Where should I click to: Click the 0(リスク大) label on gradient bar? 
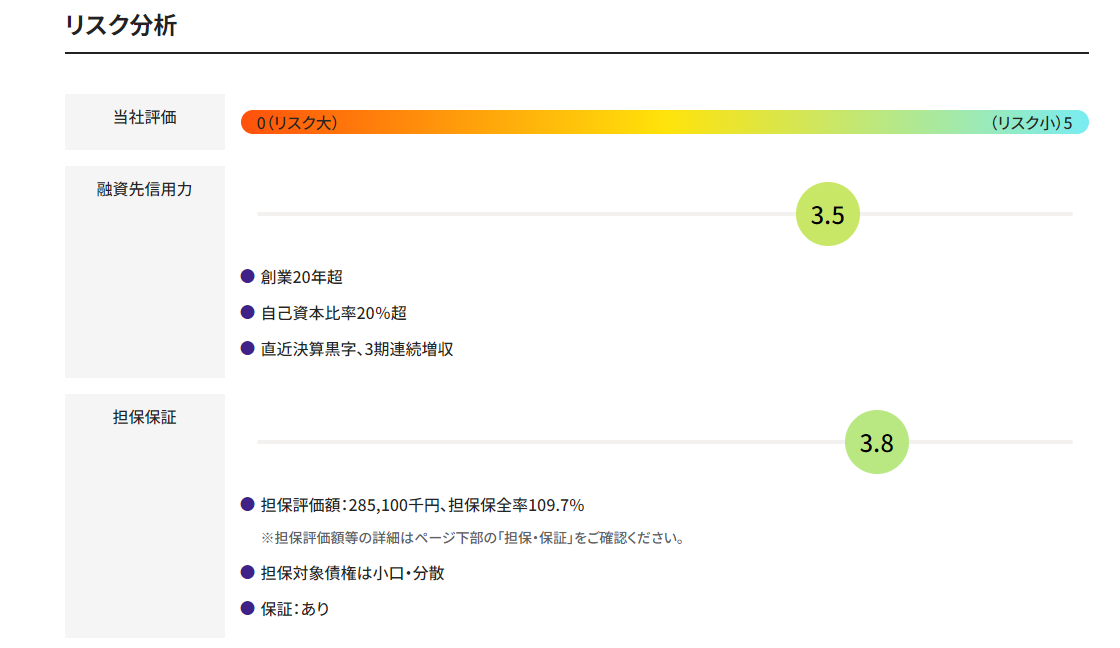[296, 123]
